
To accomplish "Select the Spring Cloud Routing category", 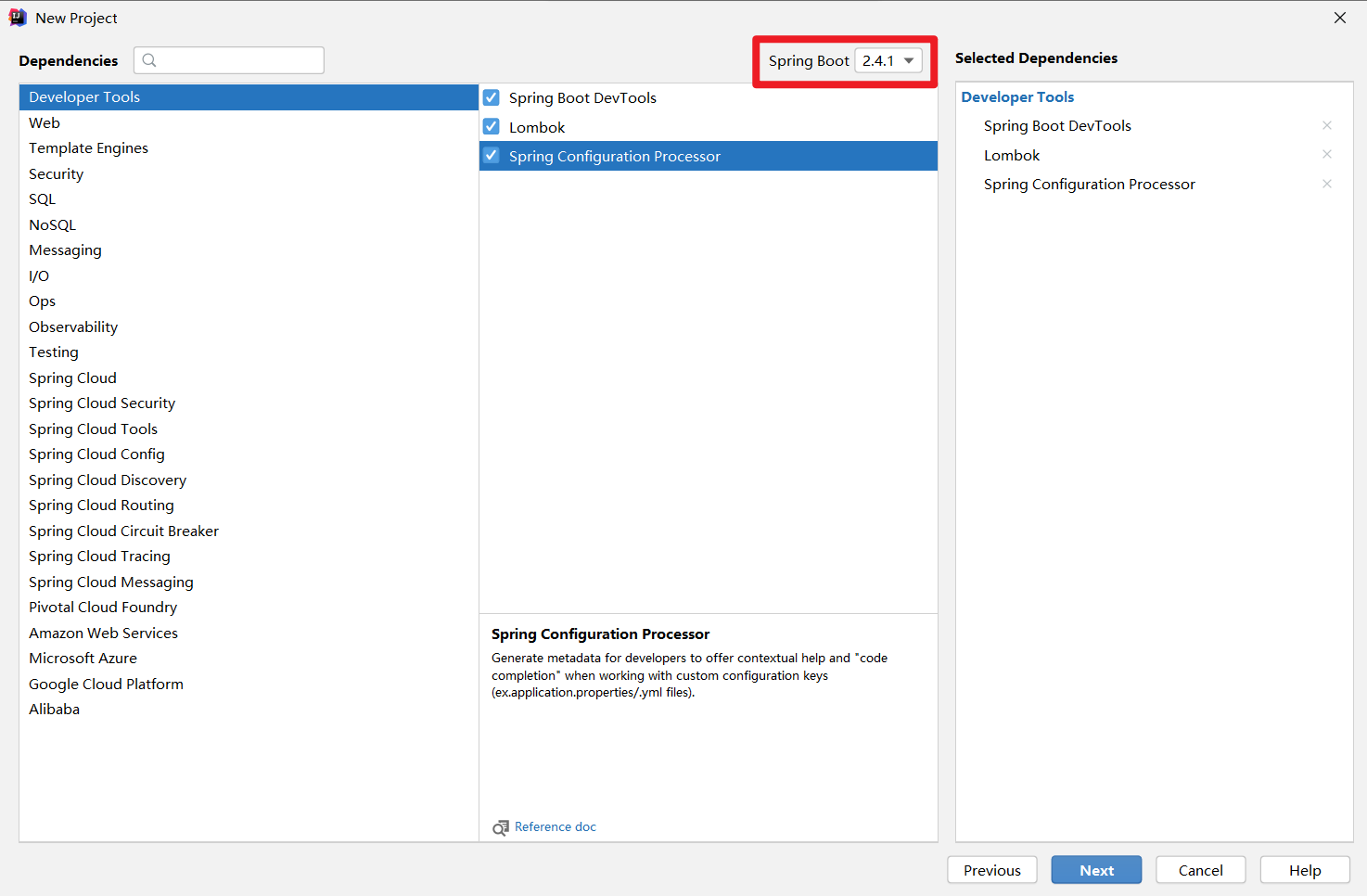I will click(249, 506).
